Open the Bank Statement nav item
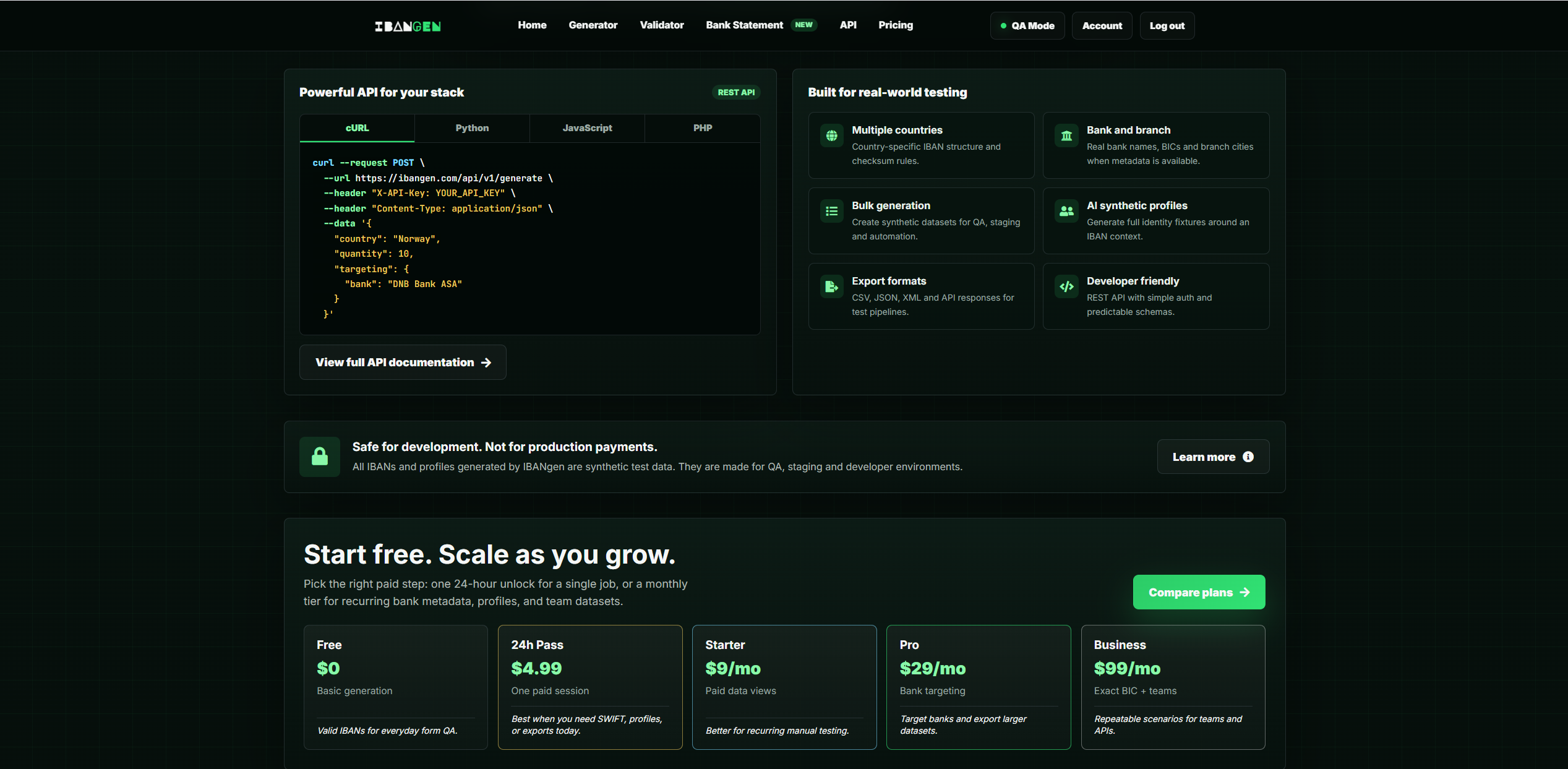Image resolution: width=1568 pixels, height=769 pixels. pos(744,25)
